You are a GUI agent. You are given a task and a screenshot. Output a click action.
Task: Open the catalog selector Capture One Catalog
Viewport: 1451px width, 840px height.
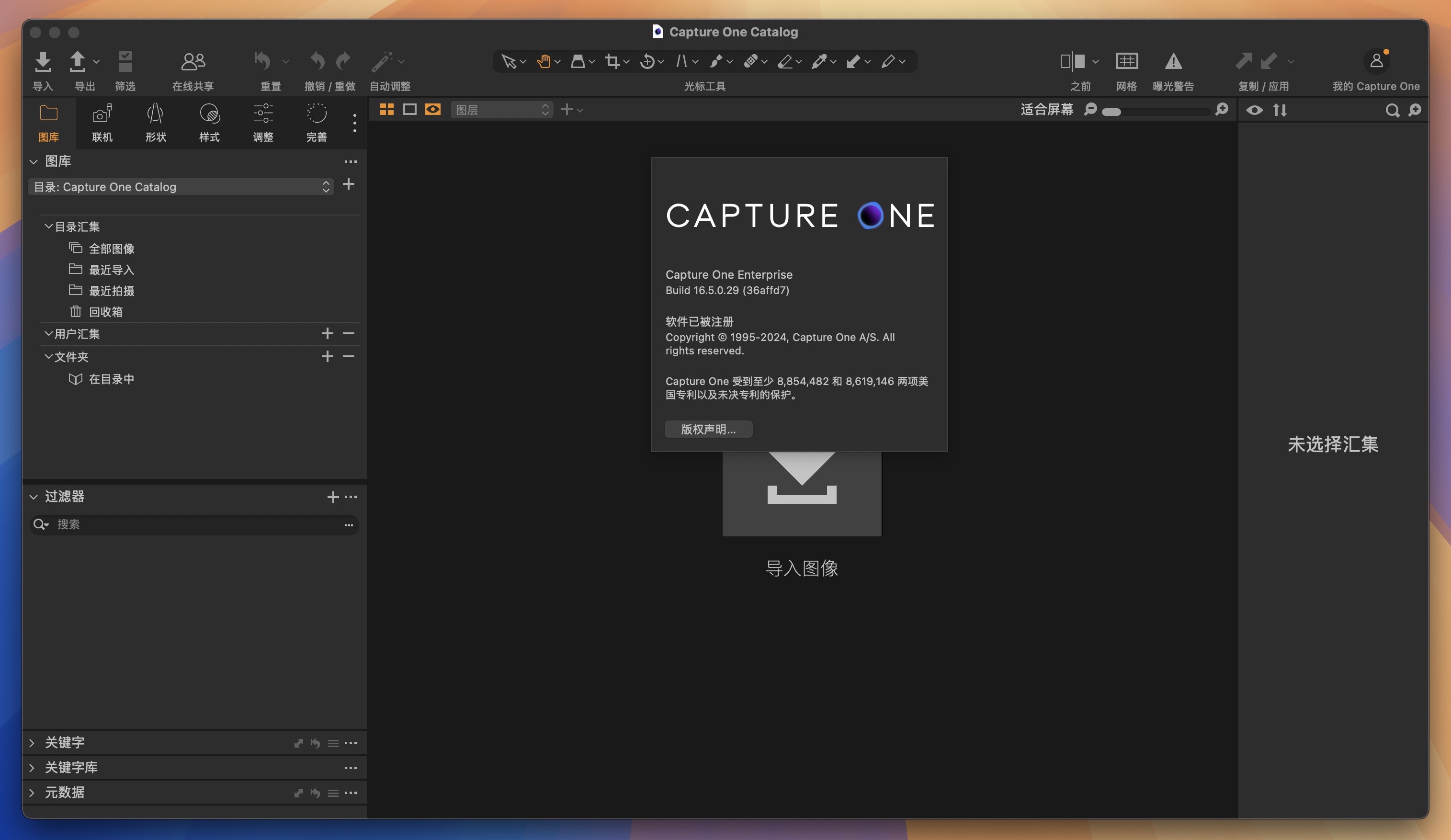tap(181, 187)
